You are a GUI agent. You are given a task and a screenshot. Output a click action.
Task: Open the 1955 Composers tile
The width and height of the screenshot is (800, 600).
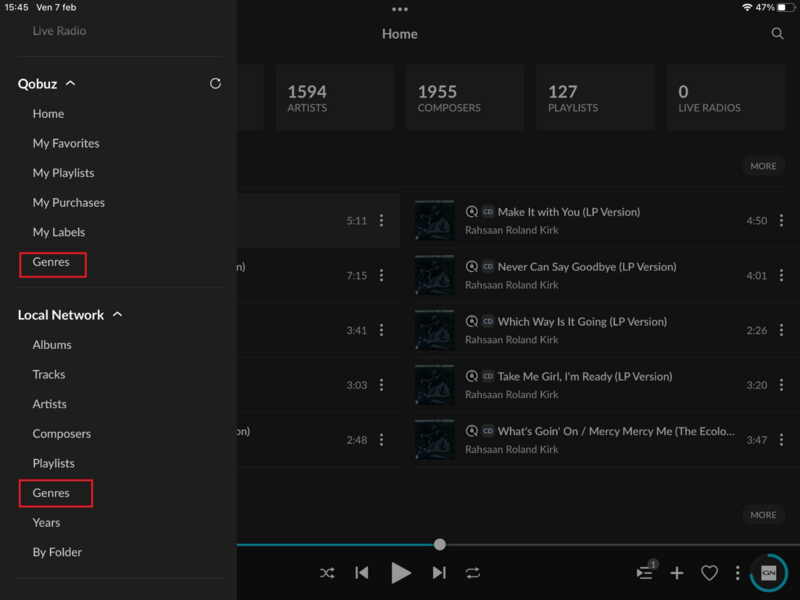[x=464, y=96]
